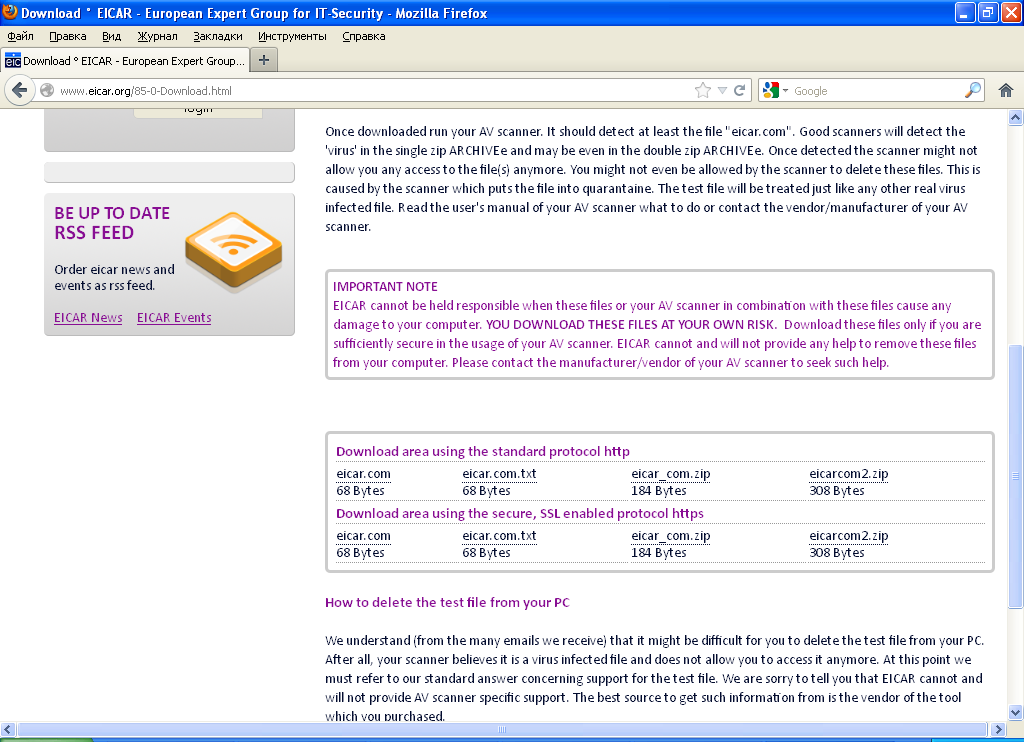Open a new tab with plus button
This screenshot has width=1024, height=742.
[x=264, y=60]
